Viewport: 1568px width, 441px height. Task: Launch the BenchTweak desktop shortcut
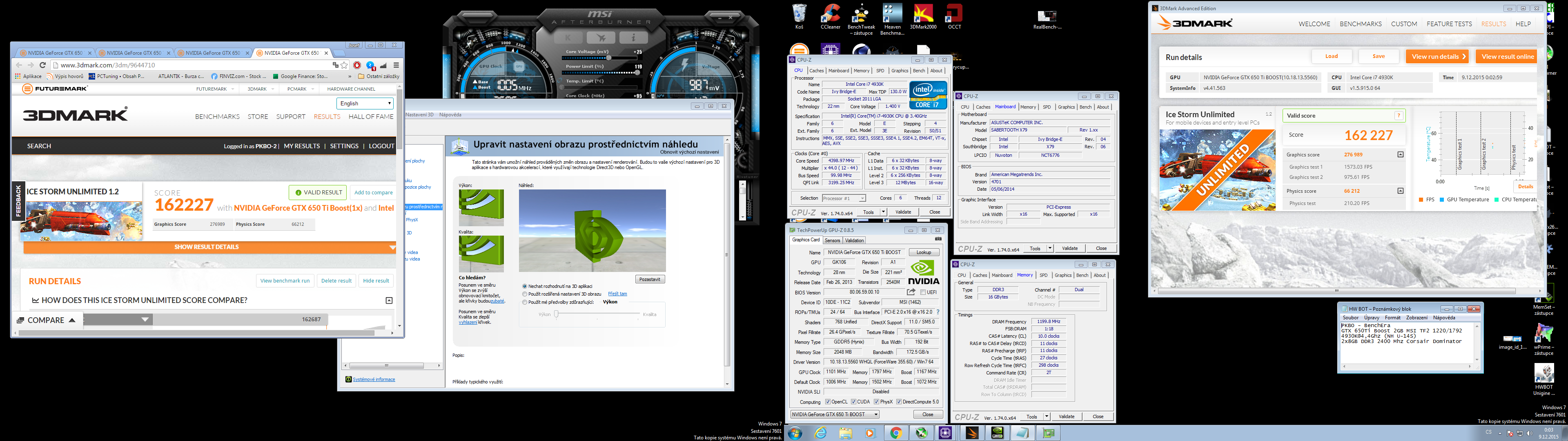click(861, 19)
